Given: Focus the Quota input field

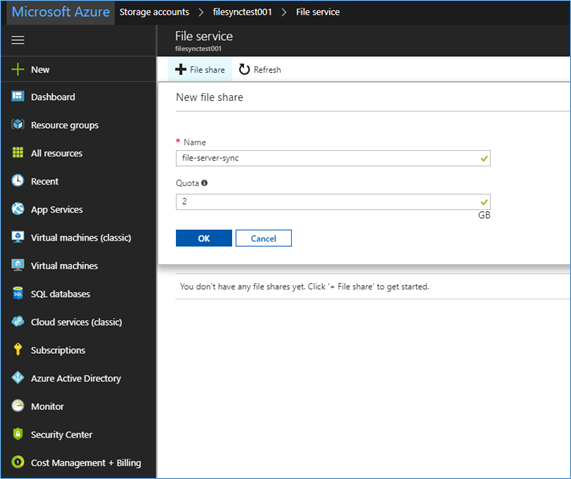Looking at the screenshot, I should pos(333,201).
